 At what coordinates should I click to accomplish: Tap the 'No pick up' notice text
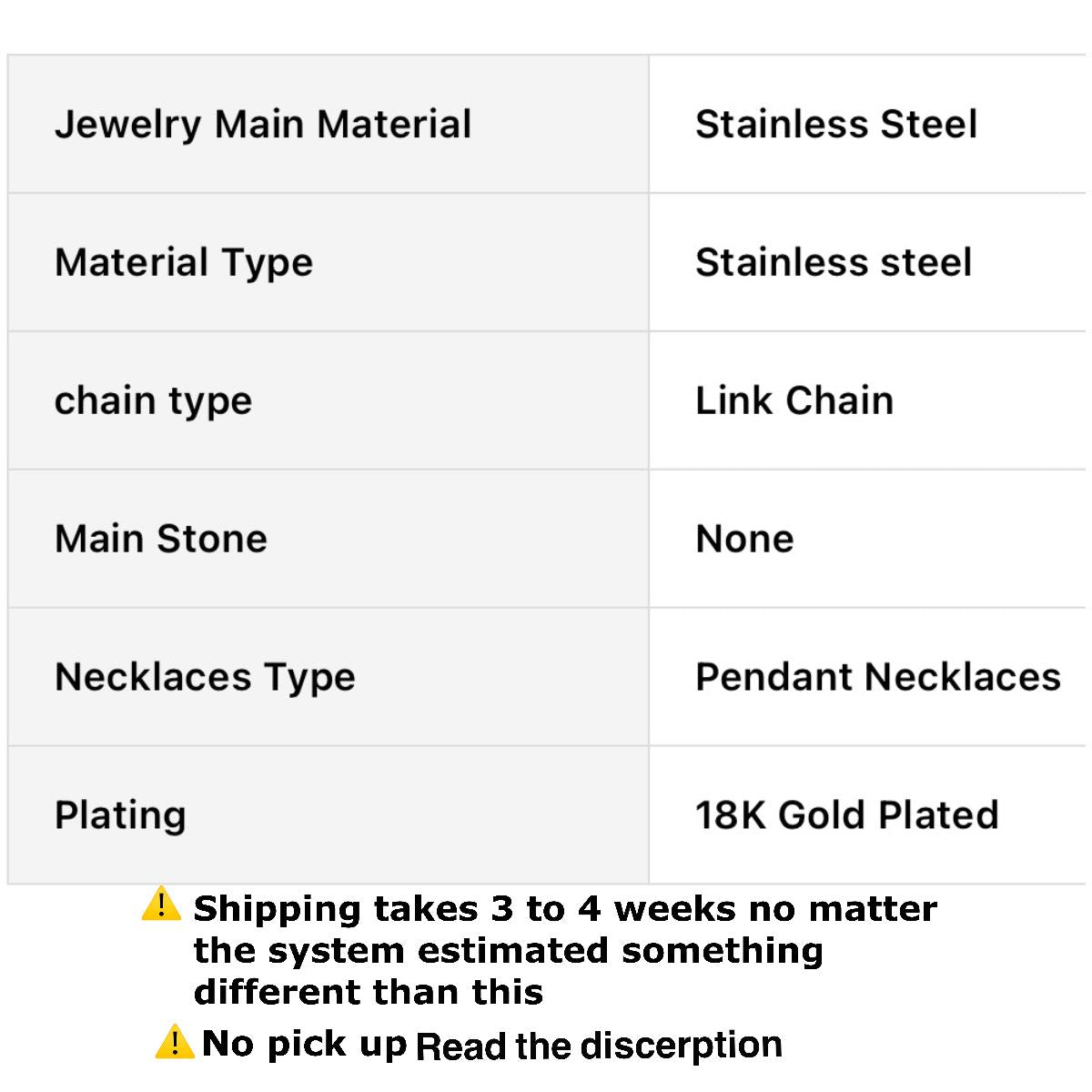tap(304, 1044)
